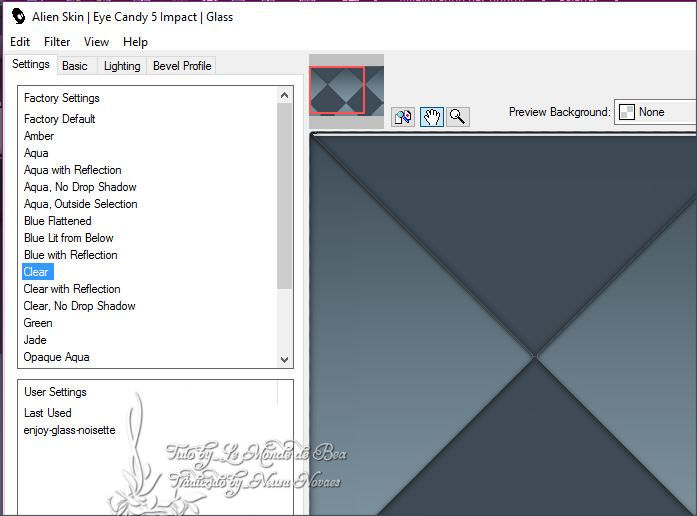Select Aqua, Outside Selection preset

[80, 204]
